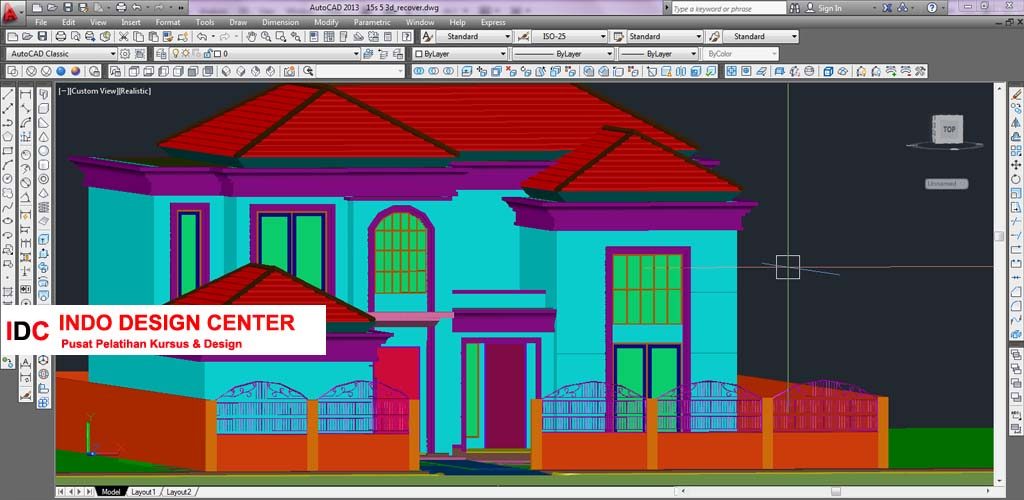Open the Unnamed coordinate system dropdown
The image size is (1024, 500).
947,184
